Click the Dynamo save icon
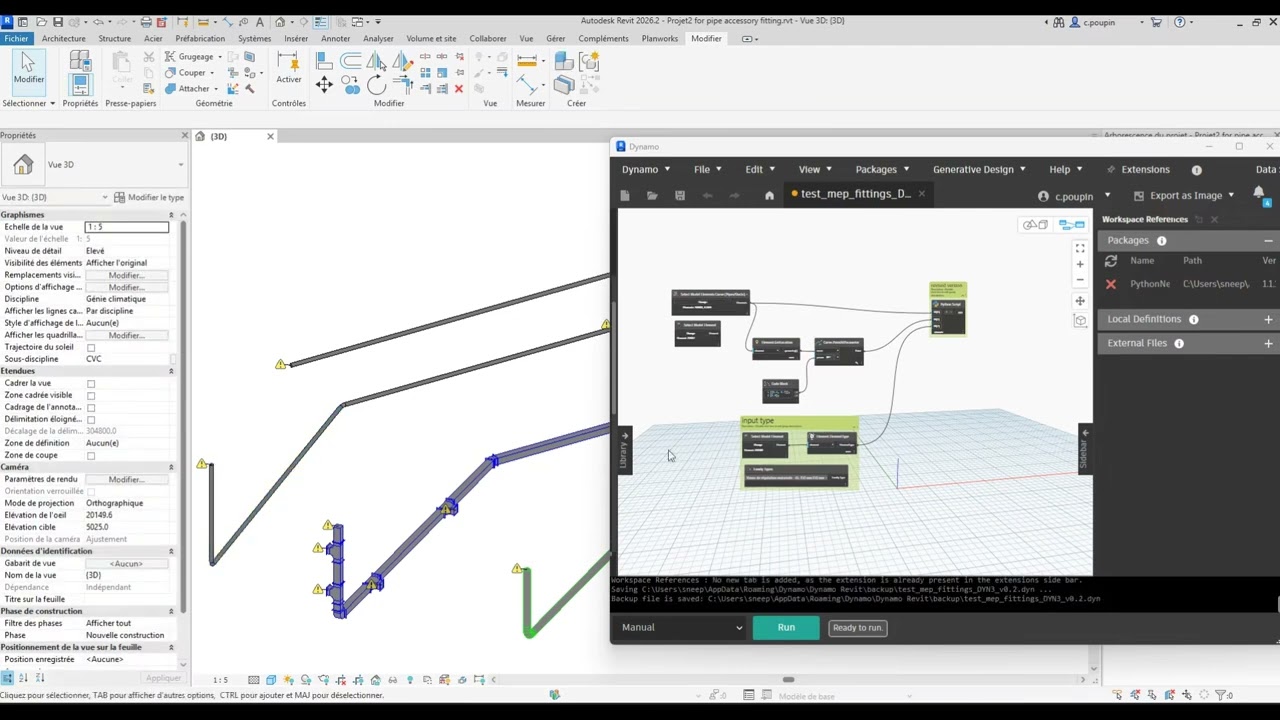Image resolution: width=1280 pixels, height=720 pixels. click(x=680, y=195)
